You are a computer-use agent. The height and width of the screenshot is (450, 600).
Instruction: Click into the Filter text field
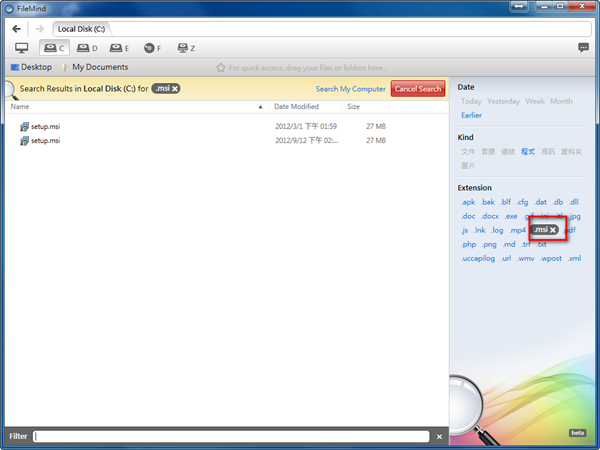(231, 437)
